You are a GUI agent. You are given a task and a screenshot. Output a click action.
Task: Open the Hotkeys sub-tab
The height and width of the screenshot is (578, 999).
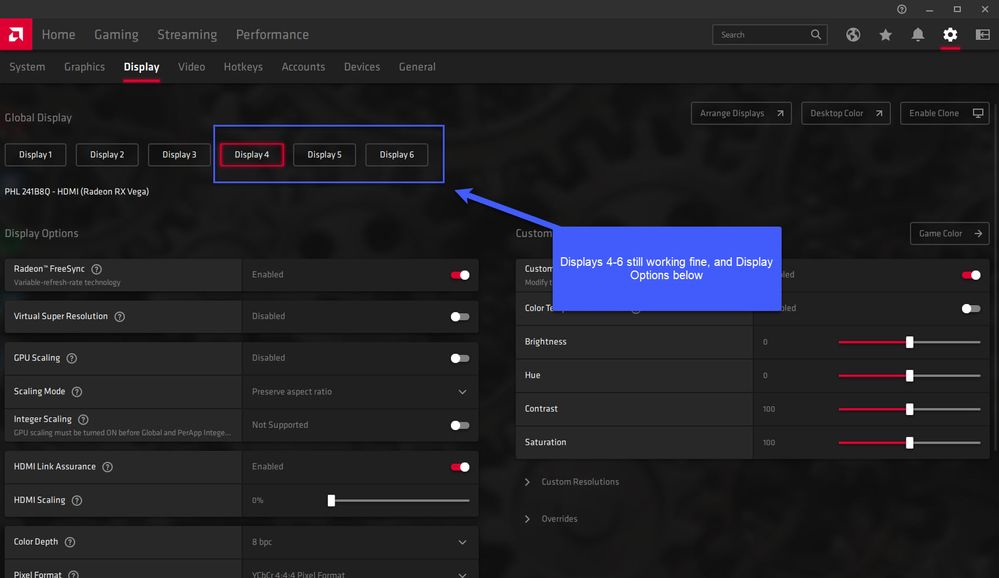tap(243, 67)
